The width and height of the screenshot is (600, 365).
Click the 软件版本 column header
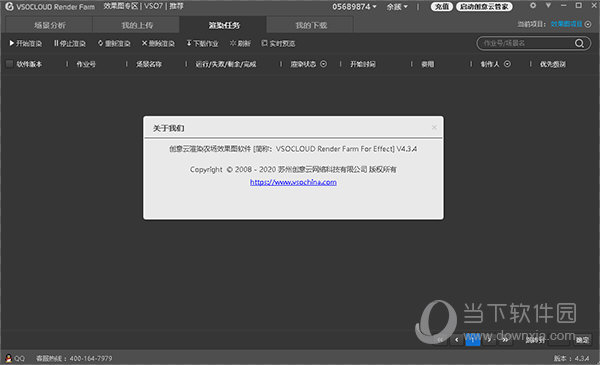coord(29,64)
